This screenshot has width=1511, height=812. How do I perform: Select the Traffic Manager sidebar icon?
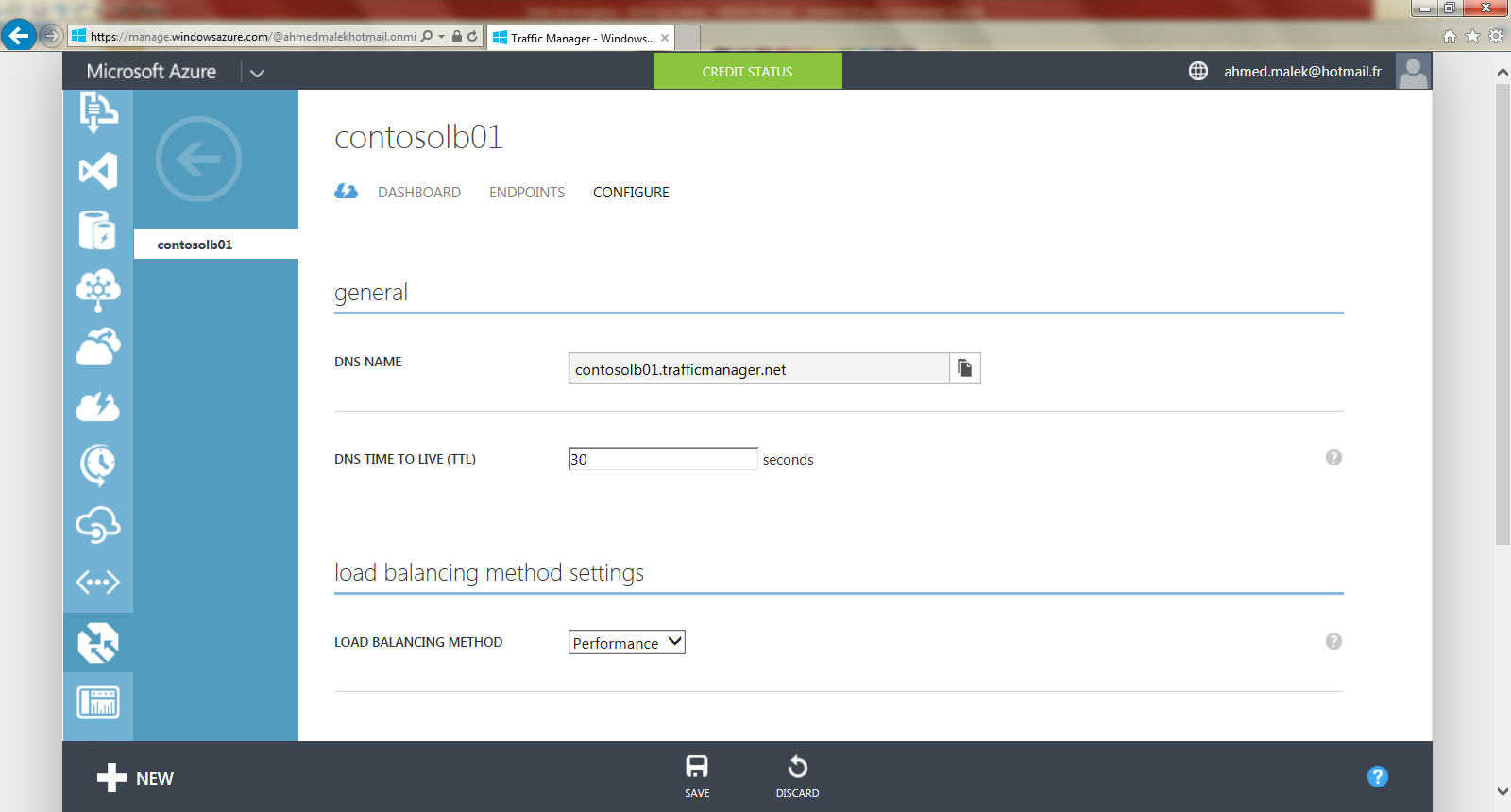coord(98,643)
